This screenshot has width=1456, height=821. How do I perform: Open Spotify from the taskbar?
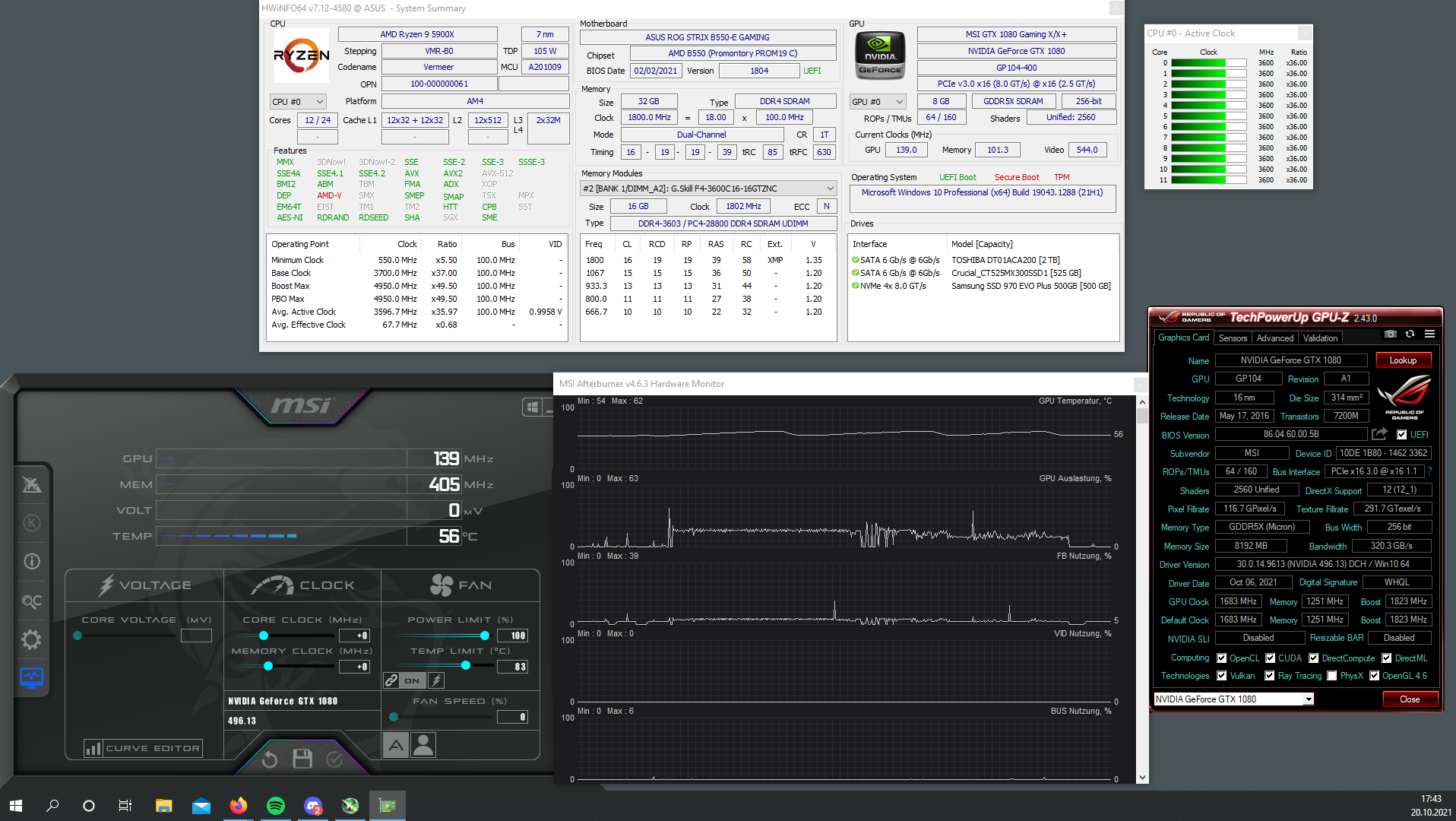(276, 806)
